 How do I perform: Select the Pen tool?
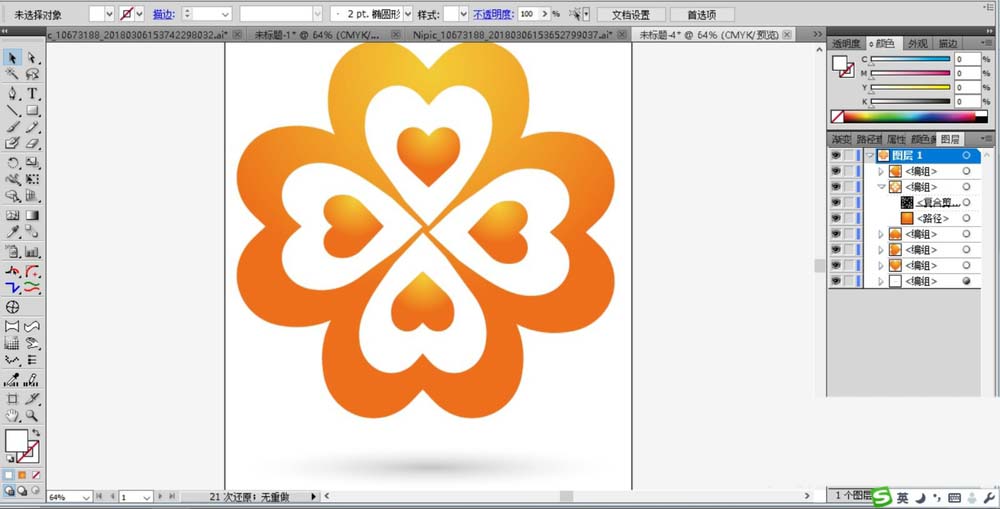[x=12, y=94]
